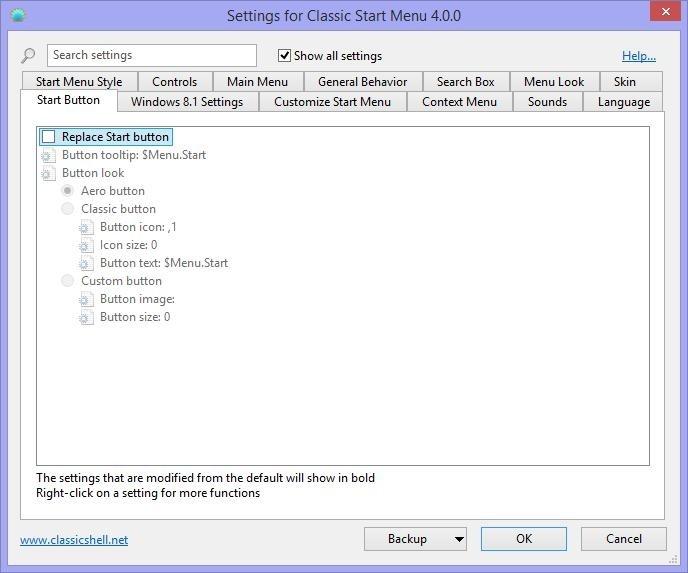688x573 pixels.
Task: Switch to the Search Box tab
Action: click(x=466, y=82)
